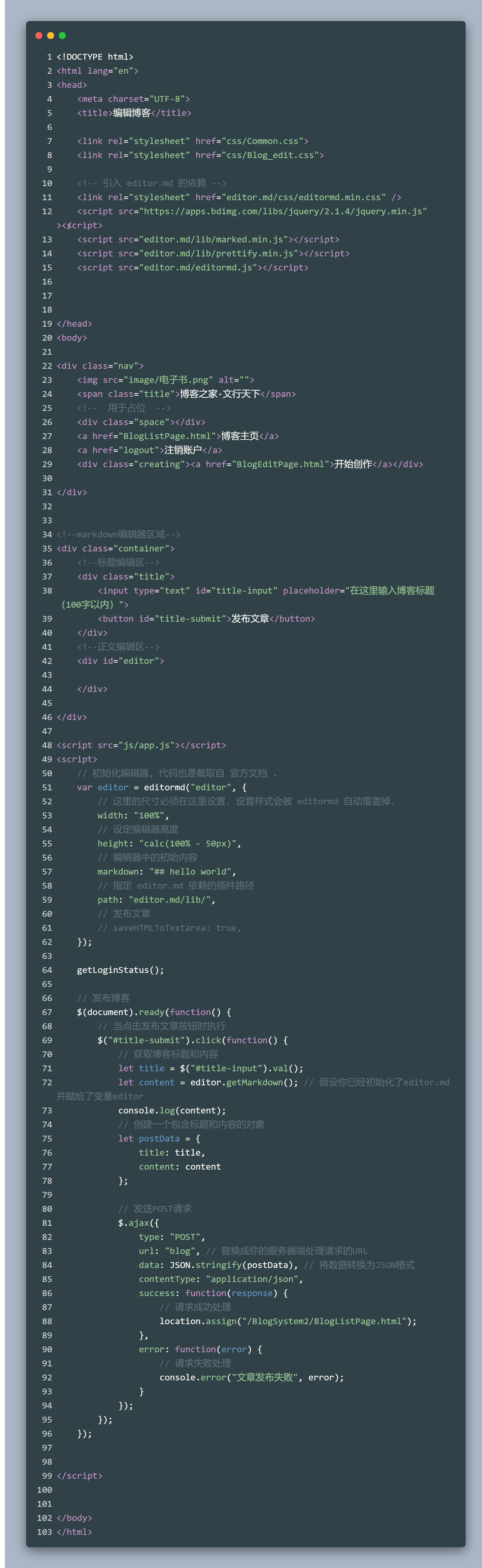Click the let title declaration
The width and height of the screenshot is (482, 1568).
pyautogui.click(x=211, y=1068)
